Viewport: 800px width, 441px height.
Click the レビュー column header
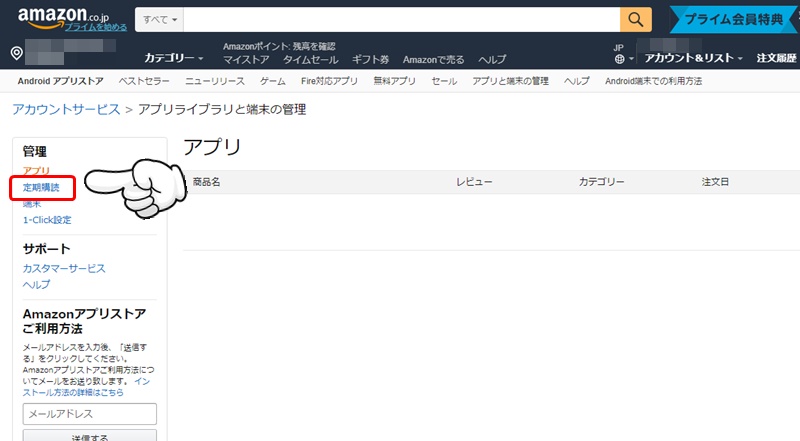474,182
